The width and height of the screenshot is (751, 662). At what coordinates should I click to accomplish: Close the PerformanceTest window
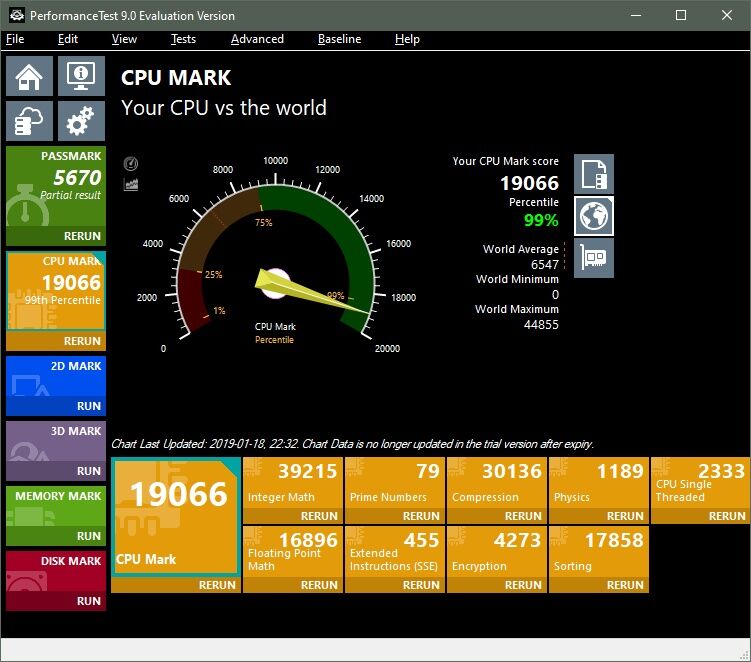[727, 15]
